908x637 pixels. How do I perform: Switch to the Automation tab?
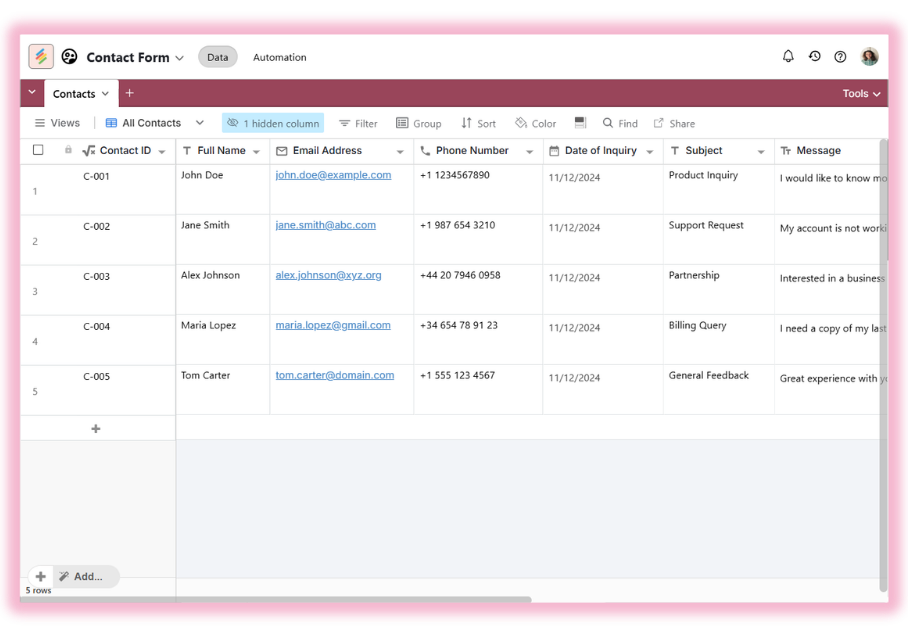(279, 57)
